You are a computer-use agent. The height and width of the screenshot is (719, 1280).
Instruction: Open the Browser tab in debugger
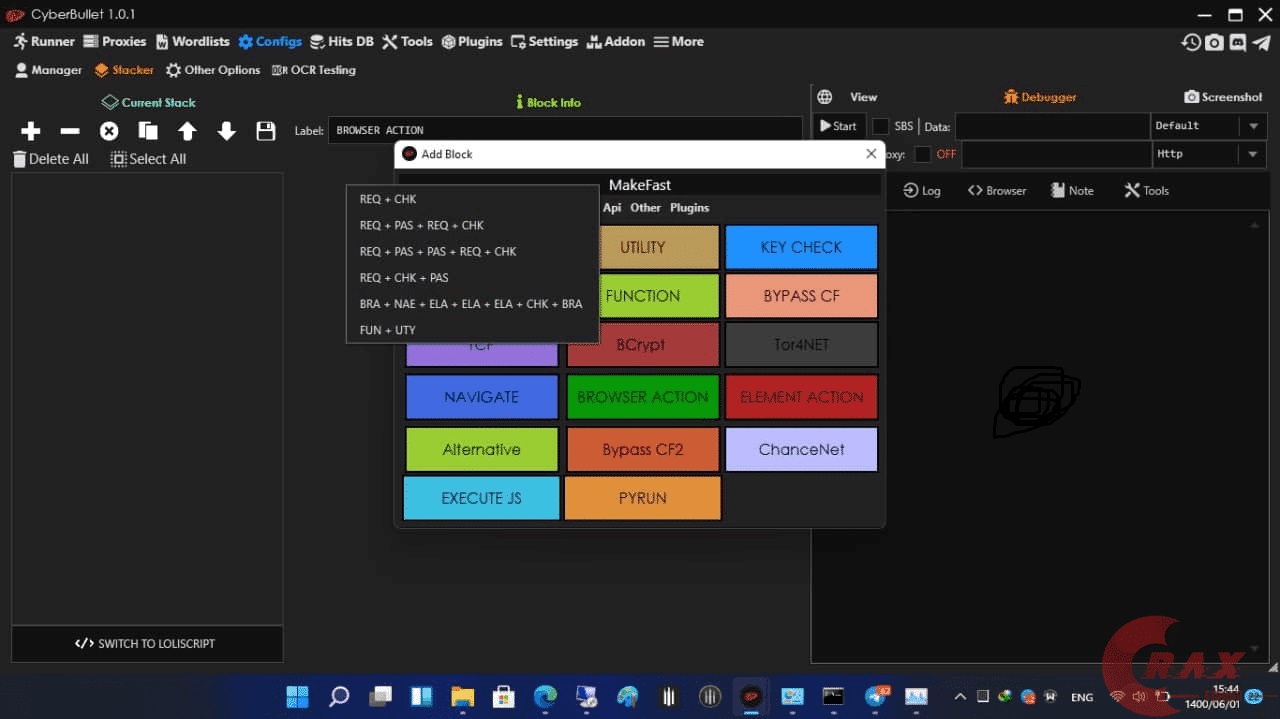[997, 190]
